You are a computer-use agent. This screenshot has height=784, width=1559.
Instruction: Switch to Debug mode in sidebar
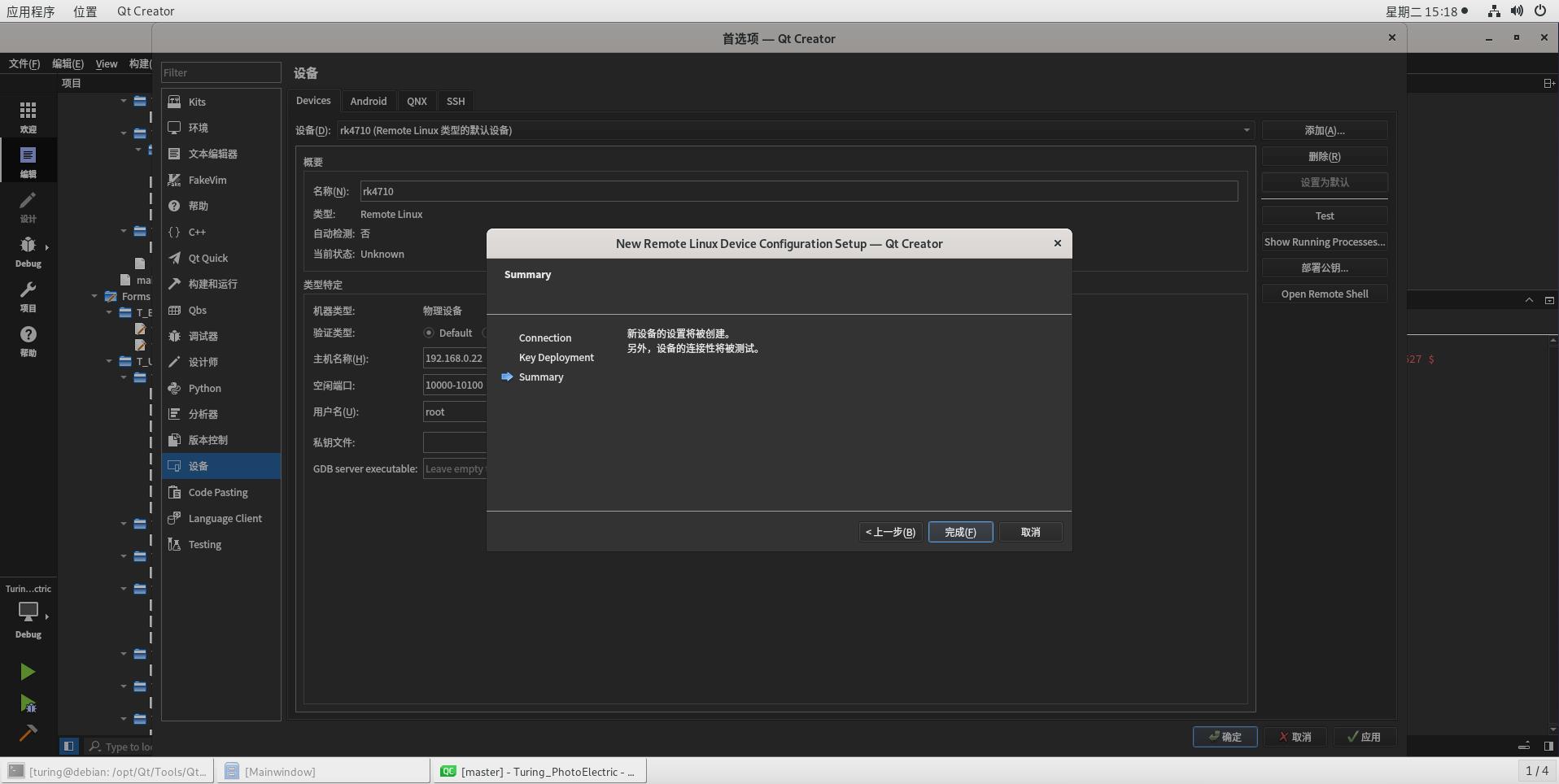coord(28,250)
